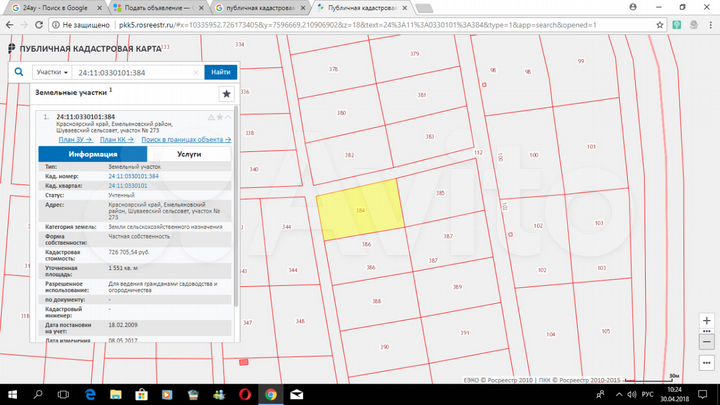Screen dimensions: 720x405
Task: Select the Информация tab
Action: click(x=87, y=155)
